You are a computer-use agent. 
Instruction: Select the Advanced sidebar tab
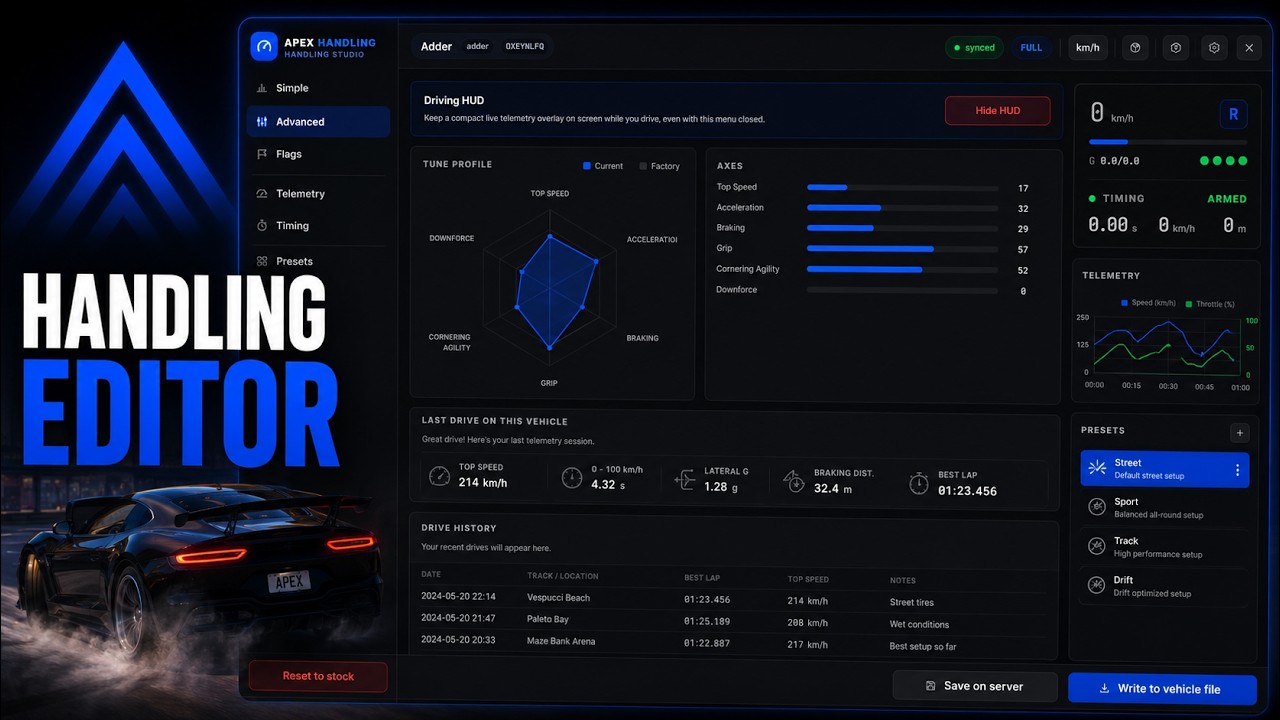coord(318,122)
